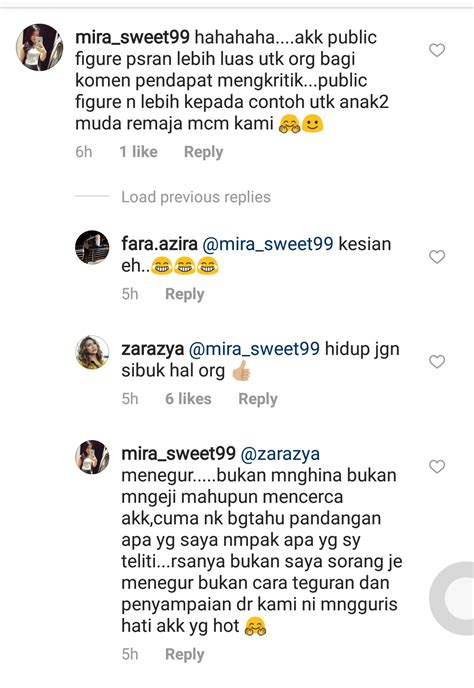The width and height of the screenshot is (474, 688).
Task: Reply to fara.azira's comment
Action: tap(185, 294)
